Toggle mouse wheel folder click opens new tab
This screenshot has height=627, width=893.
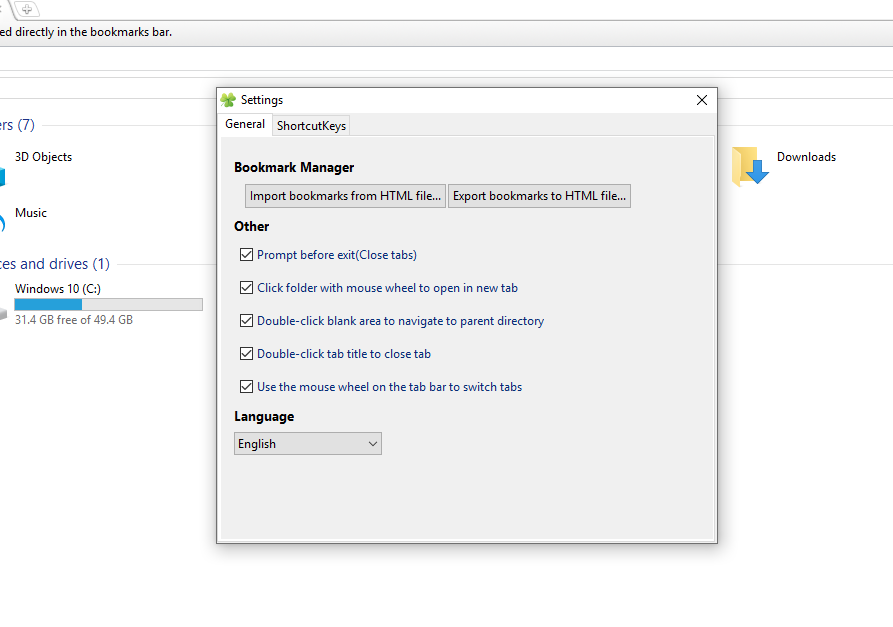pos(247,288)
